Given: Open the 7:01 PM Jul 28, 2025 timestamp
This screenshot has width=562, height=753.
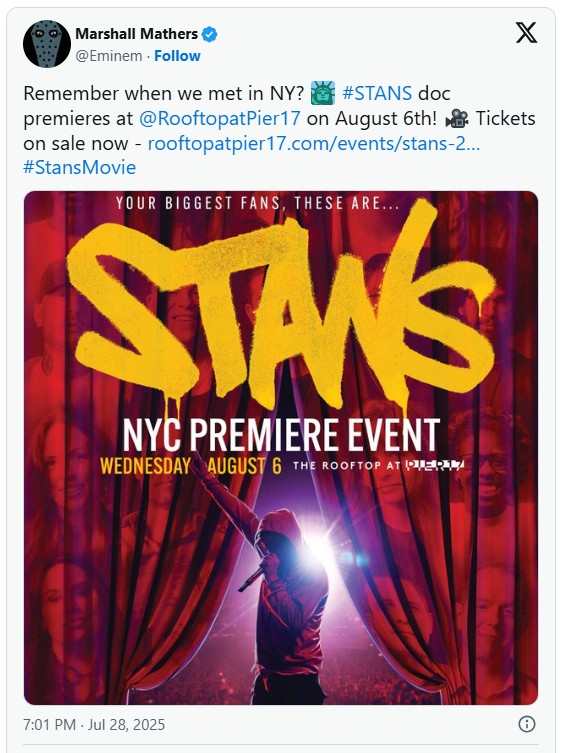Looking at the screenshot, I should coord(94,724).
